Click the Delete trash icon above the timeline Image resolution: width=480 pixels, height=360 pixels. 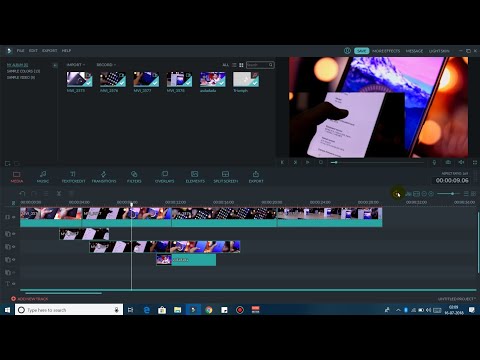point(71,194)
